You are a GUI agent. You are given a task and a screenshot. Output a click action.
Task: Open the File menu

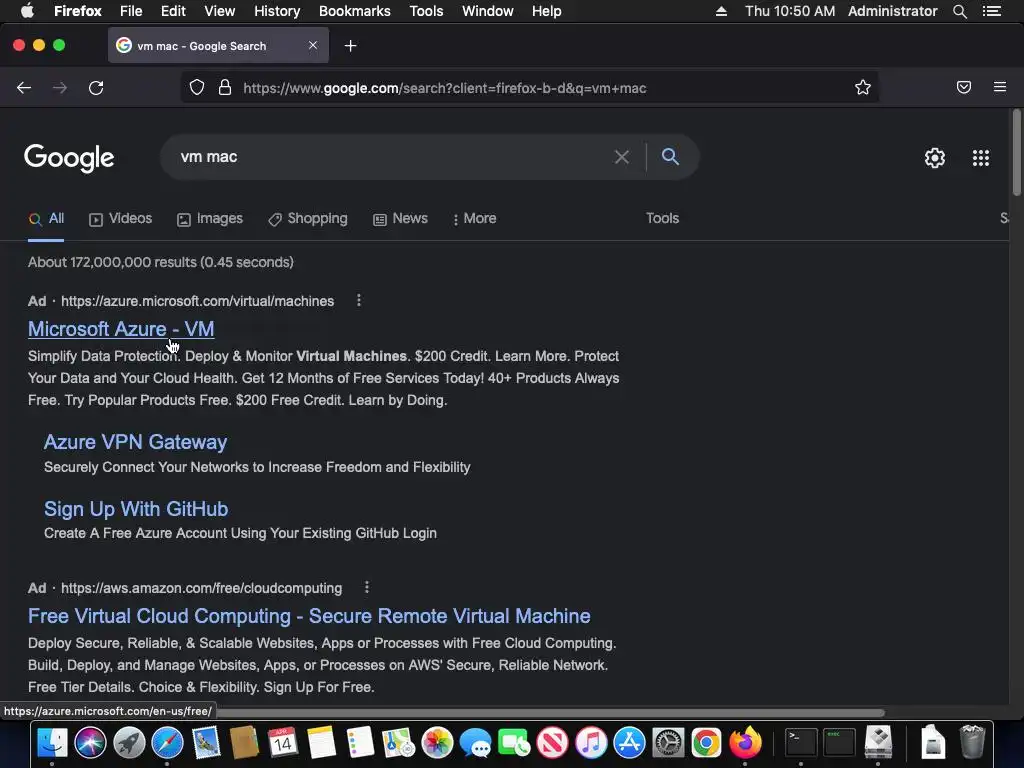[131, 11]
